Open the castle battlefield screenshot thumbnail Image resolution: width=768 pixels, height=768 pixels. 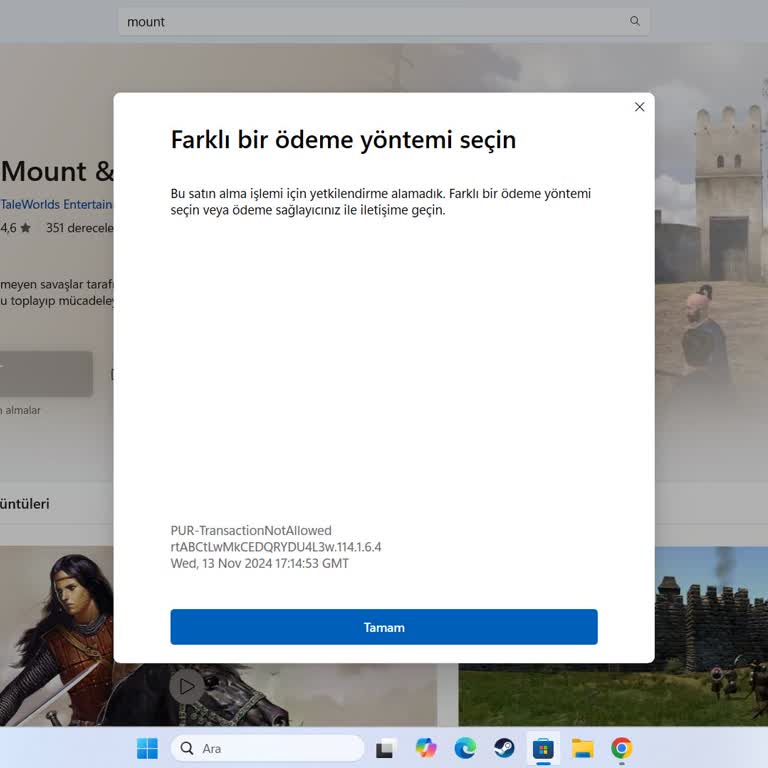(613, 636)
